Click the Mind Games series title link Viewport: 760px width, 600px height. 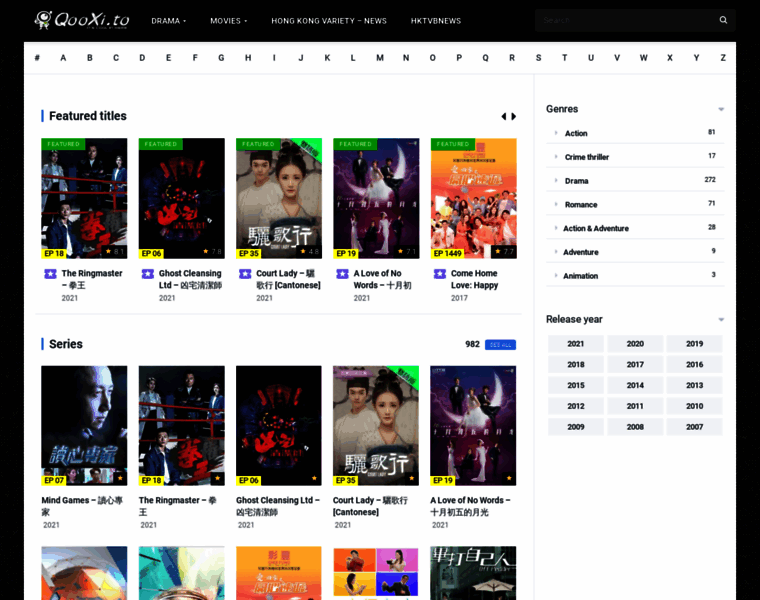pyautogui.click(x=82, y=506)
